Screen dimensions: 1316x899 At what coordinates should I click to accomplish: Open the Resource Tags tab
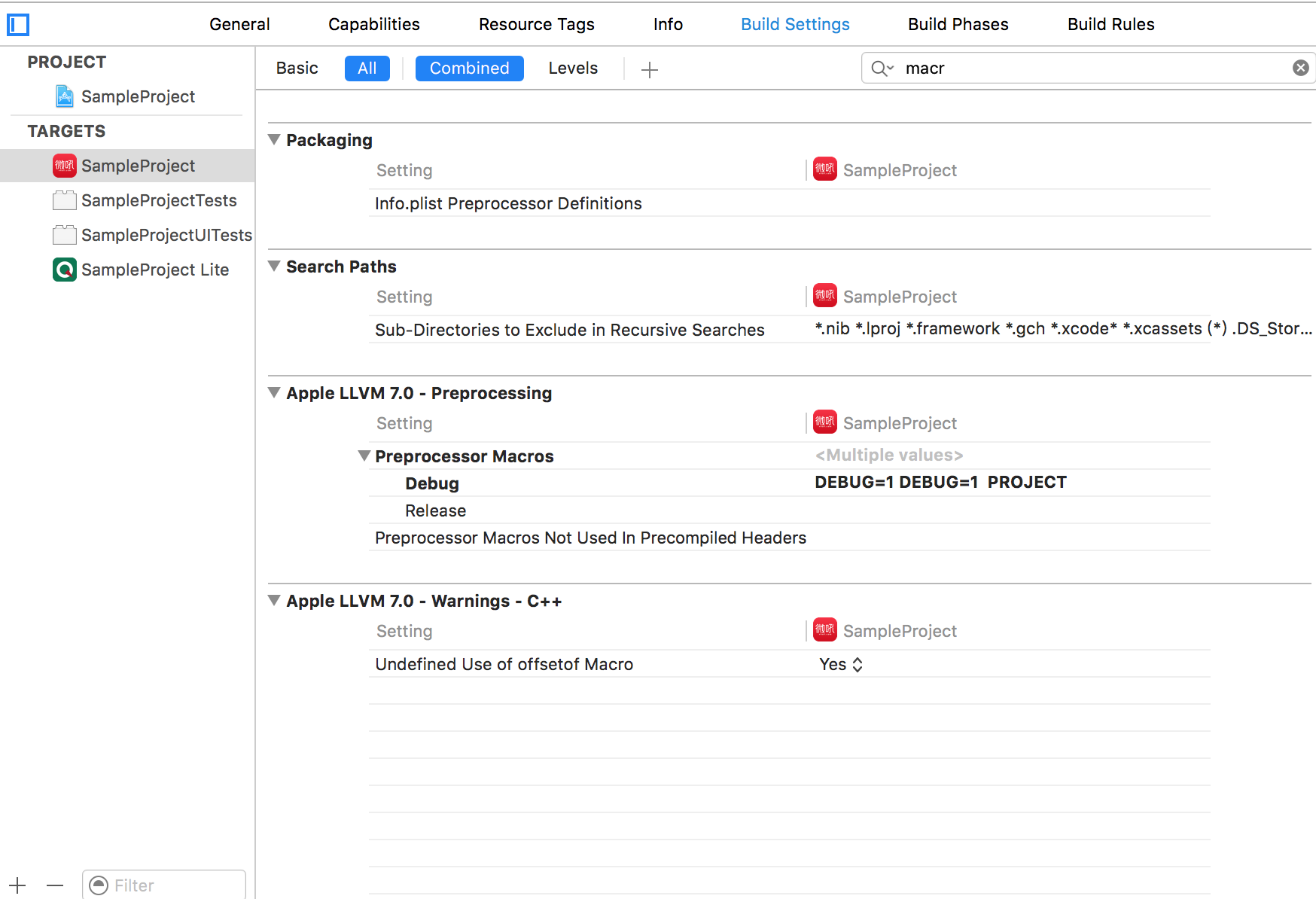click(537, 24)
